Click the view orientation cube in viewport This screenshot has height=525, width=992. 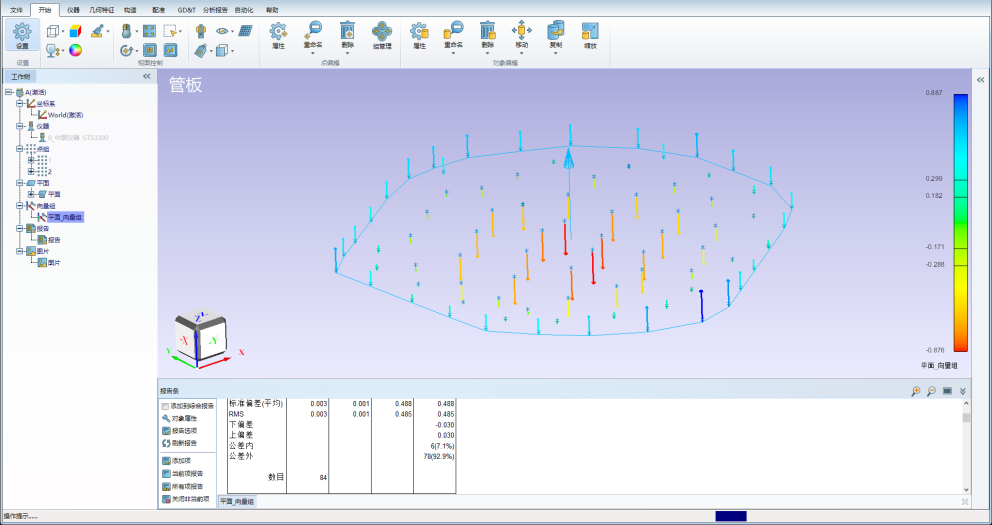(199, 335)
